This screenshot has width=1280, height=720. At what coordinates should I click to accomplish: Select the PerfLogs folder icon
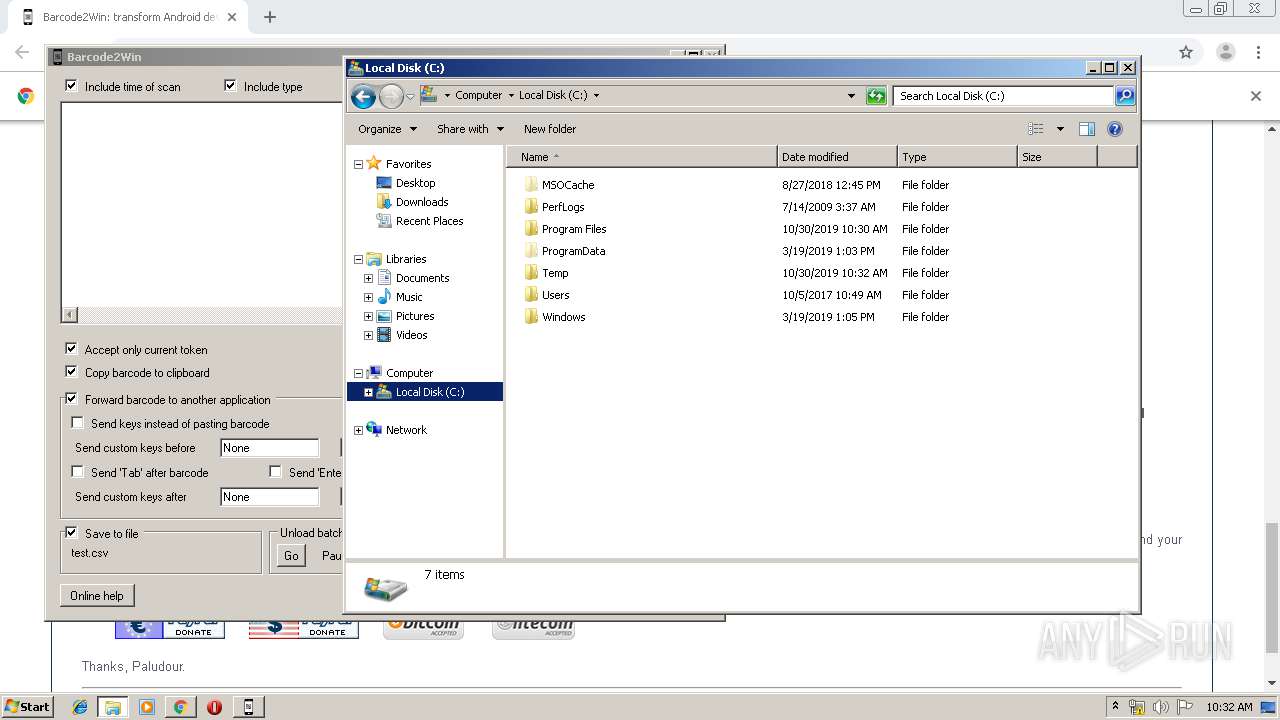point(531,207)
